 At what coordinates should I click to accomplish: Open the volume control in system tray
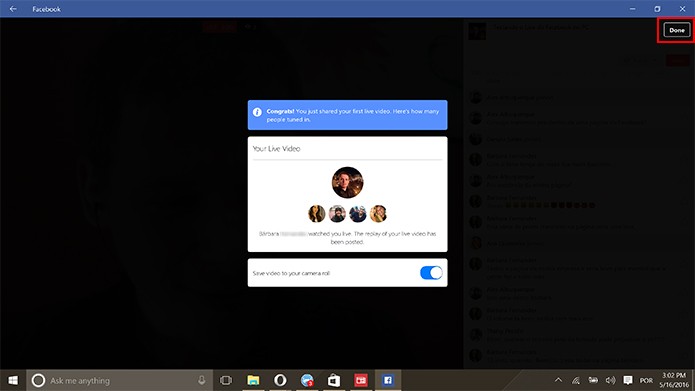point(610,380)
